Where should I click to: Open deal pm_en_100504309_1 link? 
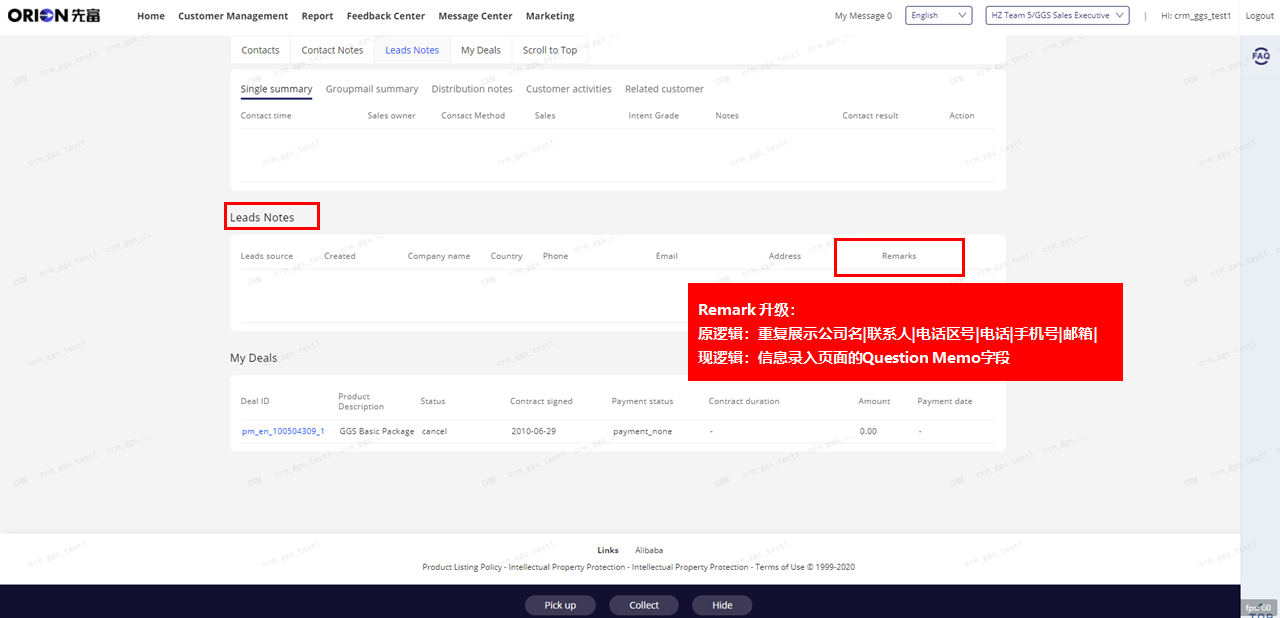pos(283,431)
